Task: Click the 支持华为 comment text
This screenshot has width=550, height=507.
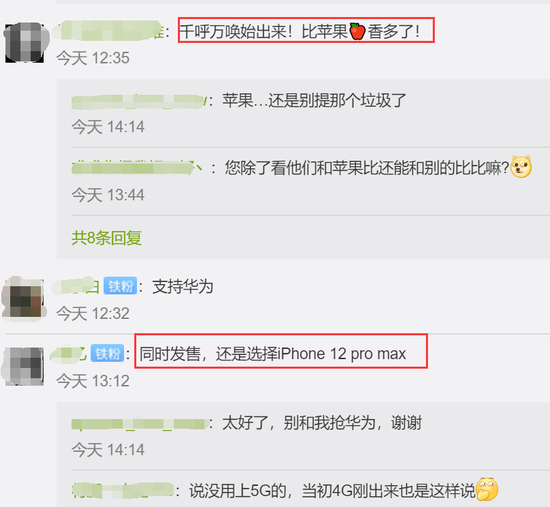Action: point(182,287)
